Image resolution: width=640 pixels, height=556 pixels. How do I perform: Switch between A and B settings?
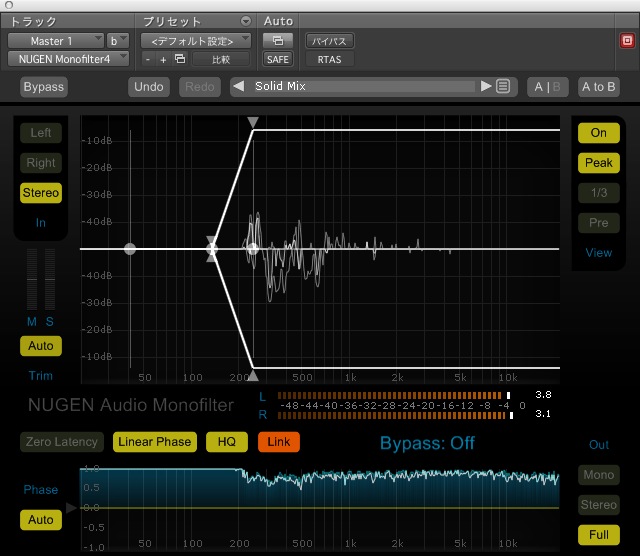pos(548,87)
